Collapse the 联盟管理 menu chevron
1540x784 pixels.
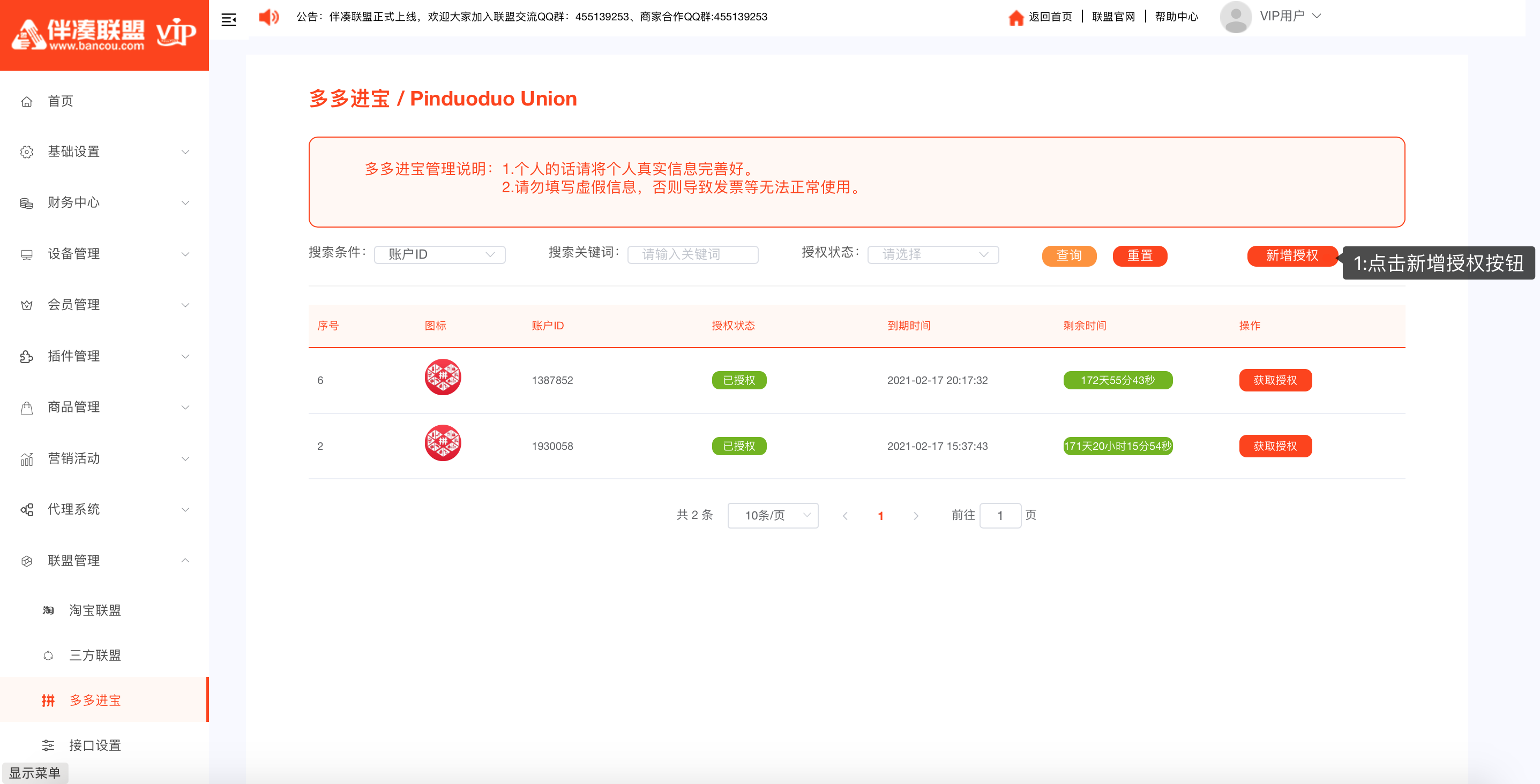click(185, 561)
